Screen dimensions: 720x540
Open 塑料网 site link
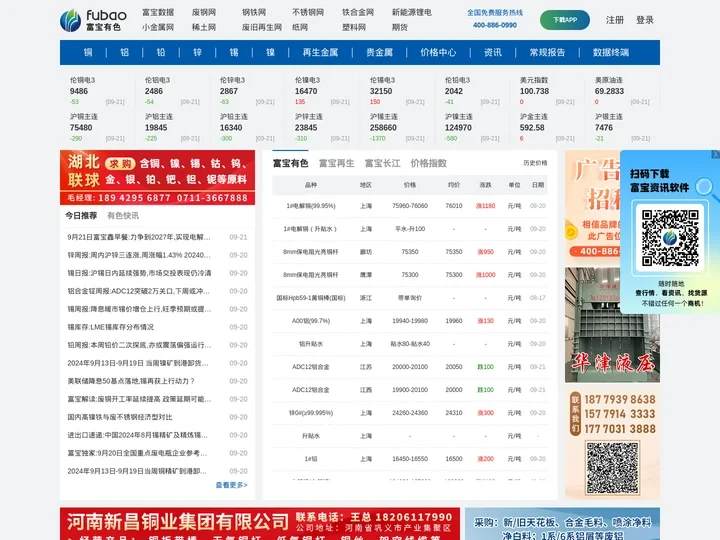click(354, 27)
